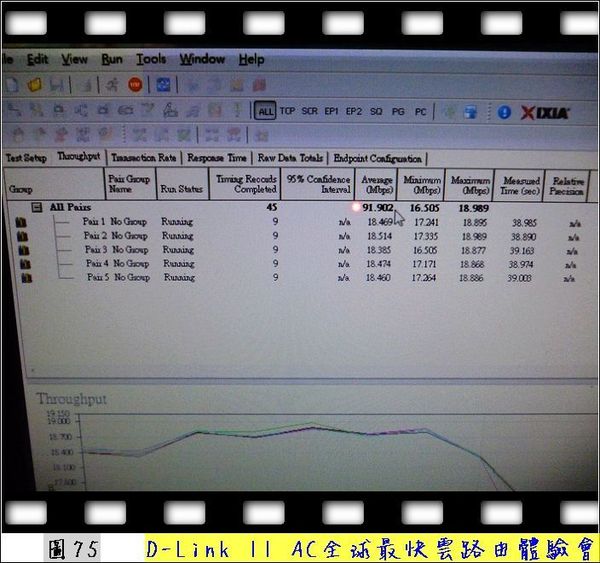Image resolution: width=600 pixels, height=563 pixels.
Task: Toggle the ALL filter button
Action: click(x=265, y=111)
